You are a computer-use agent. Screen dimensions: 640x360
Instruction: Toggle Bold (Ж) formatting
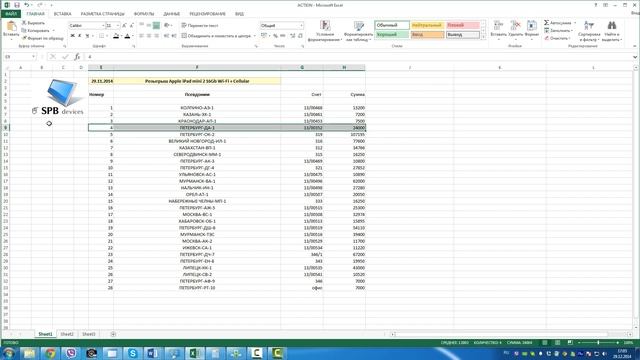[x=72, y=36]
